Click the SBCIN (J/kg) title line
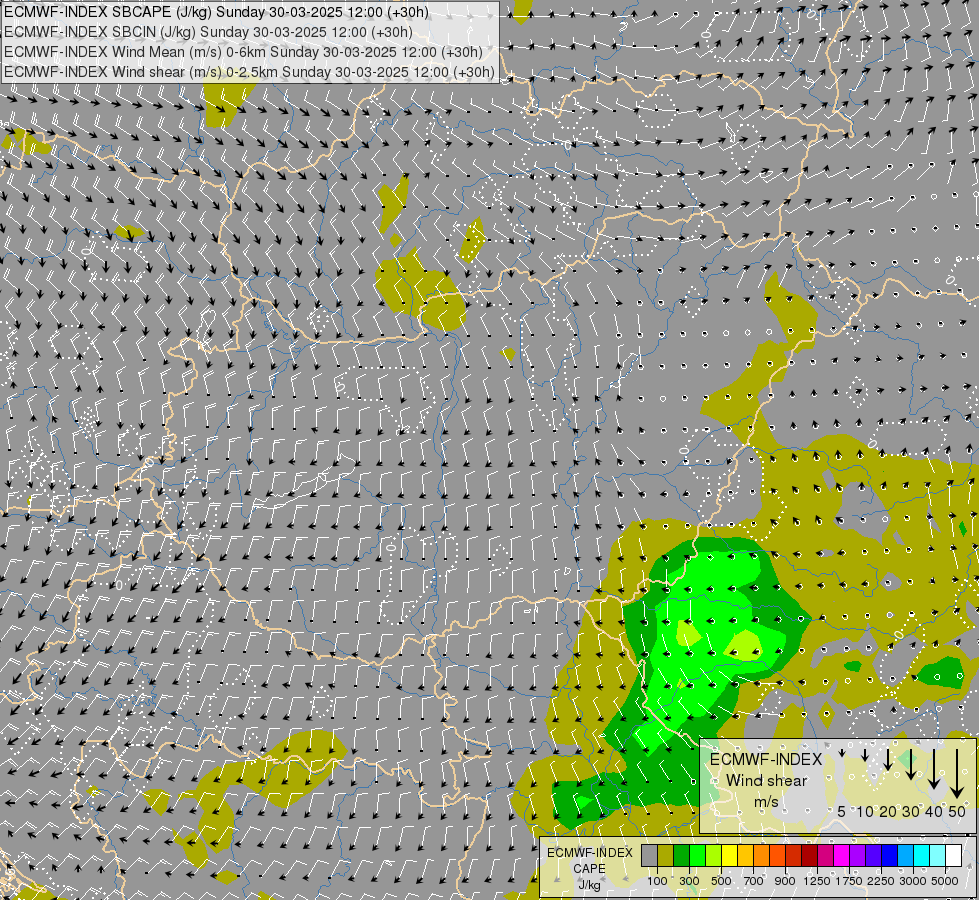This screenshot has width=979, height=900. coord(208,32)
